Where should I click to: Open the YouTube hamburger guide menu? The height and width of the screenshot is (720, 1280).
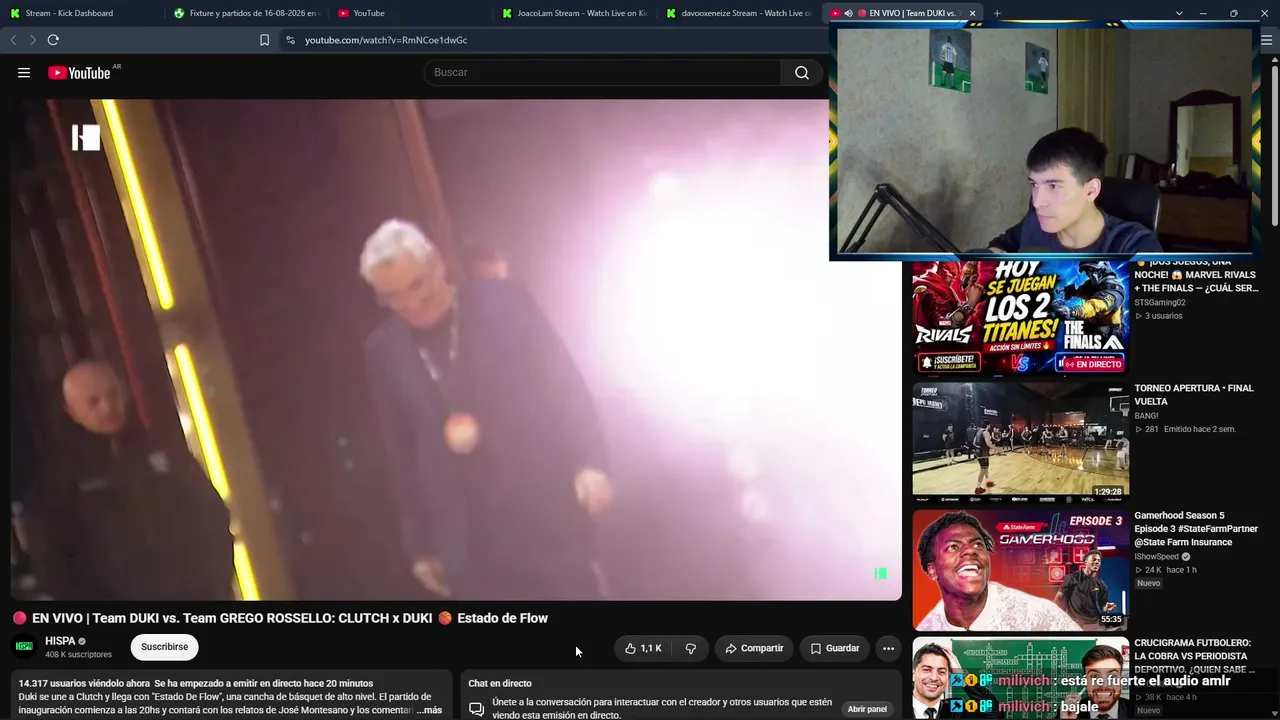24,73
